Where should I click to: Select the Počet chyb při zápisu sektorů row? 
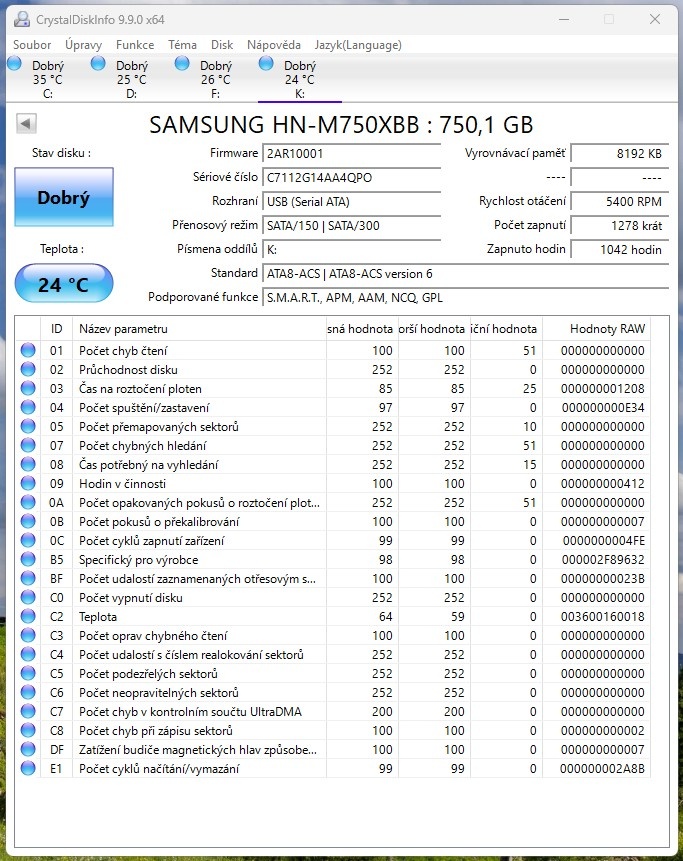point(333,730)
